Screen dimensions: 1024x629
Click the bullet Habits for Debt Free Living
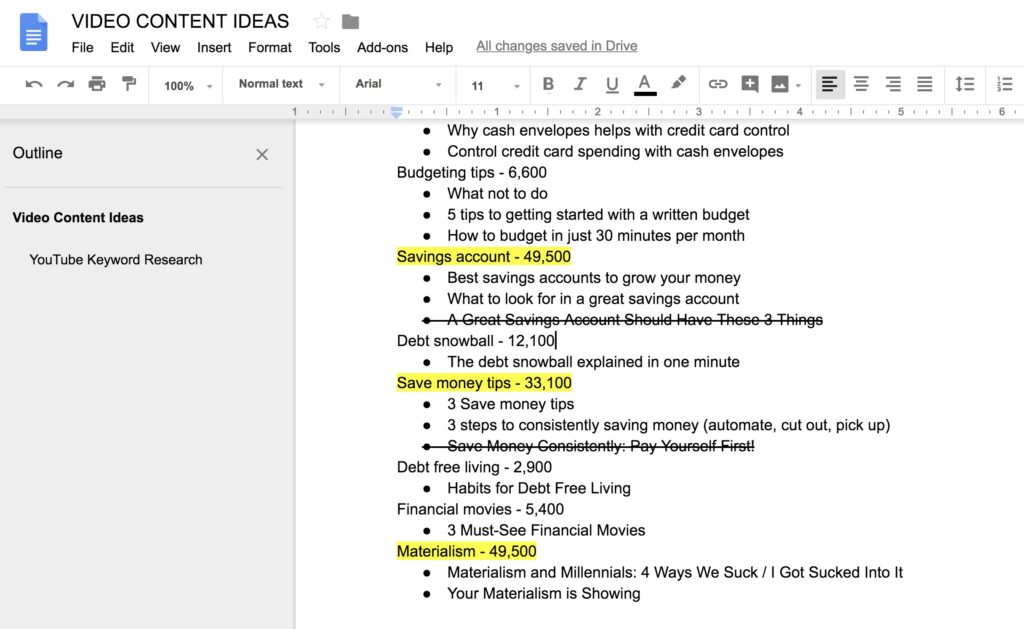coord(539,488)
